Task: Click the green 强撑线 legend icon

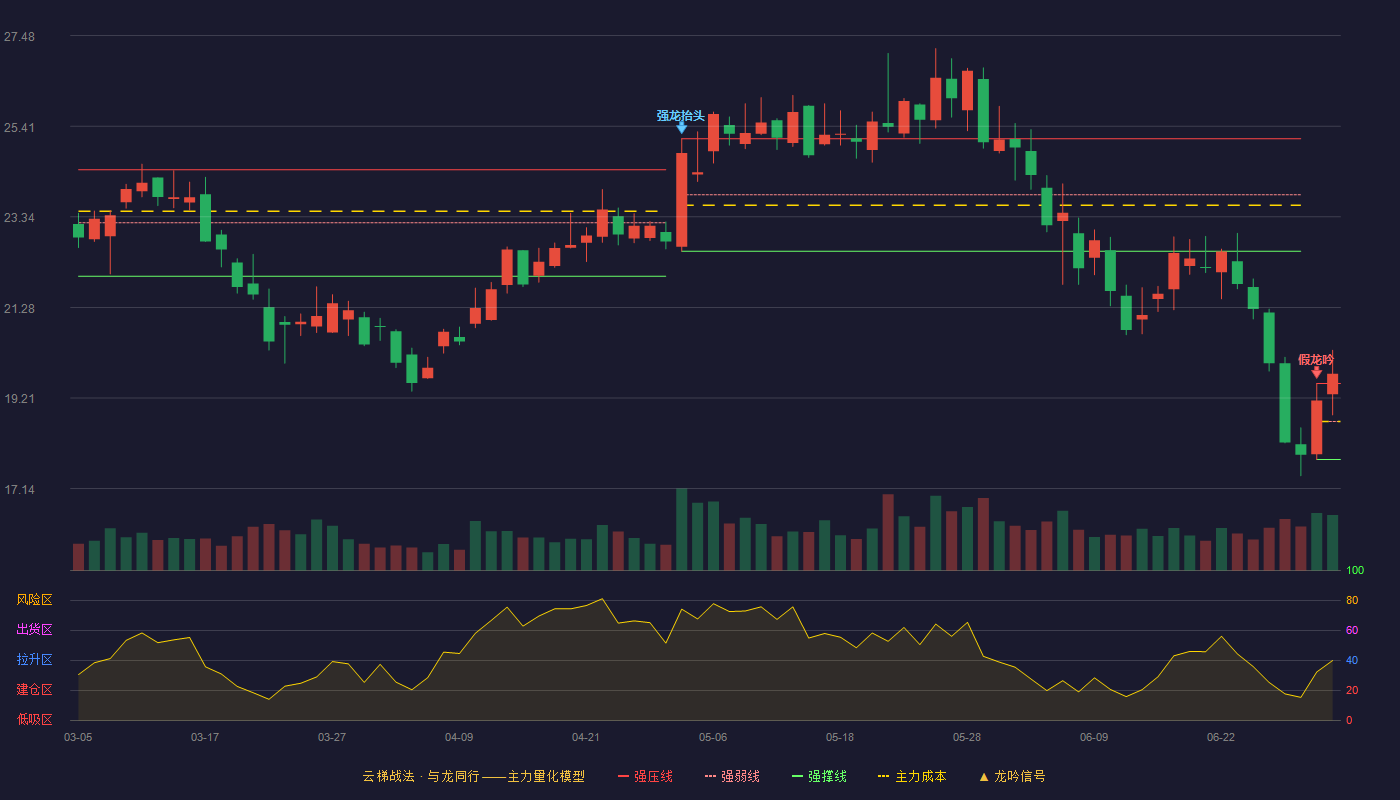Action: [797, 776]
